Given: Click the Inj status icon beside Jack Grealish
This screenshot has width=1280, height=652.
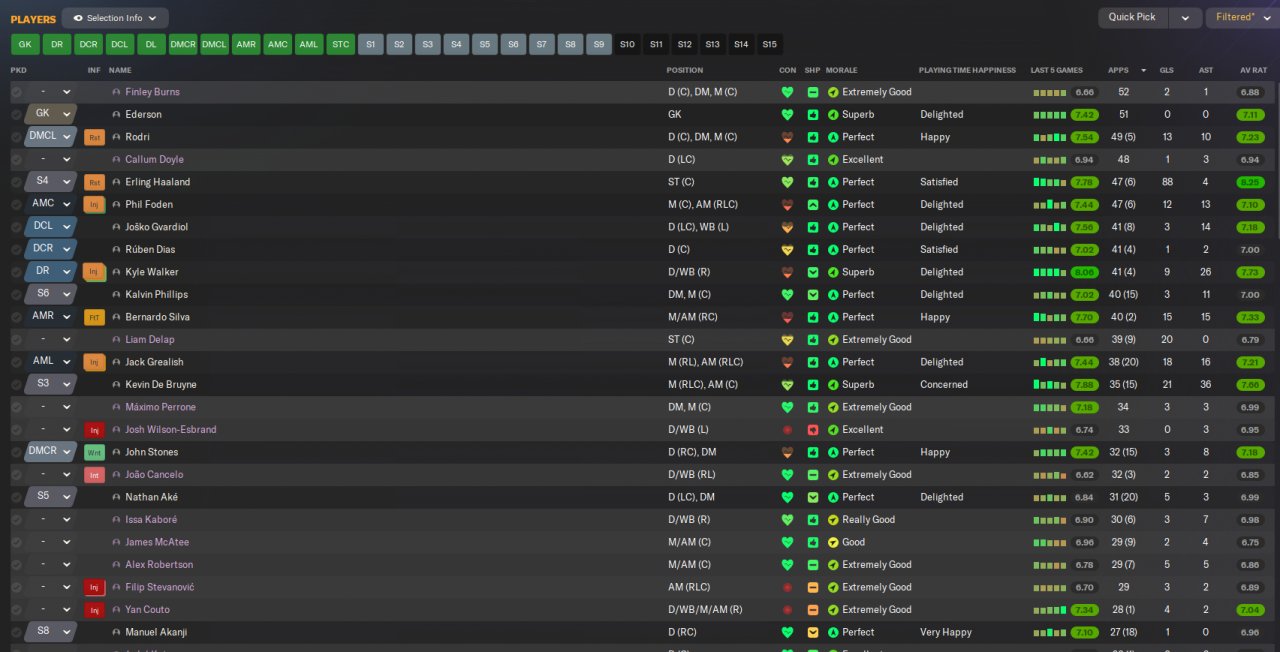Looking at the screenshot, I should (95, 362).
